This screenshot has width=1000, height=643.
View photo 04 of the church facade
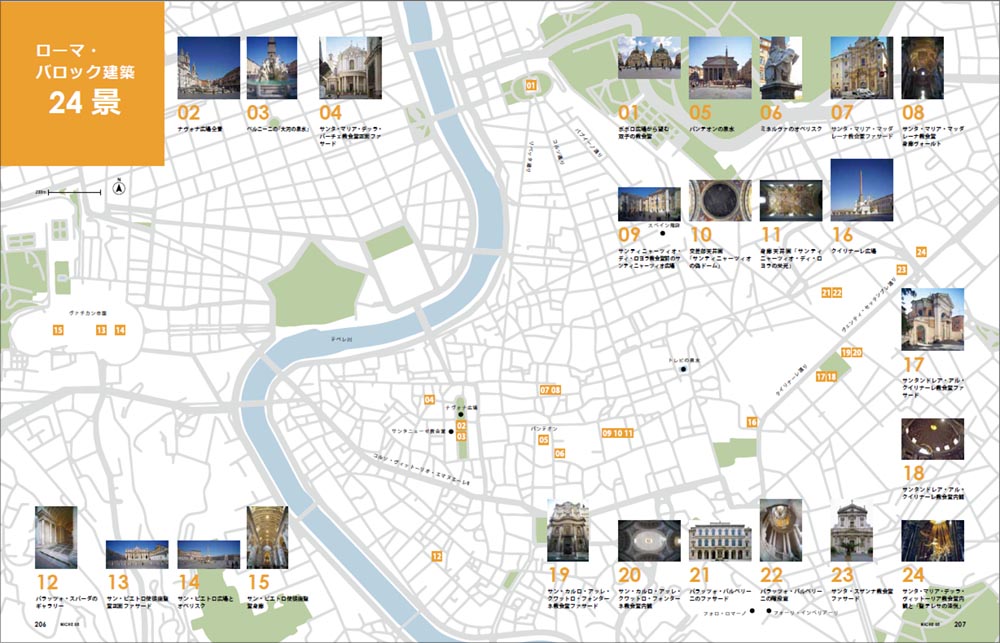pyautogui.click(x=350, y=68)
